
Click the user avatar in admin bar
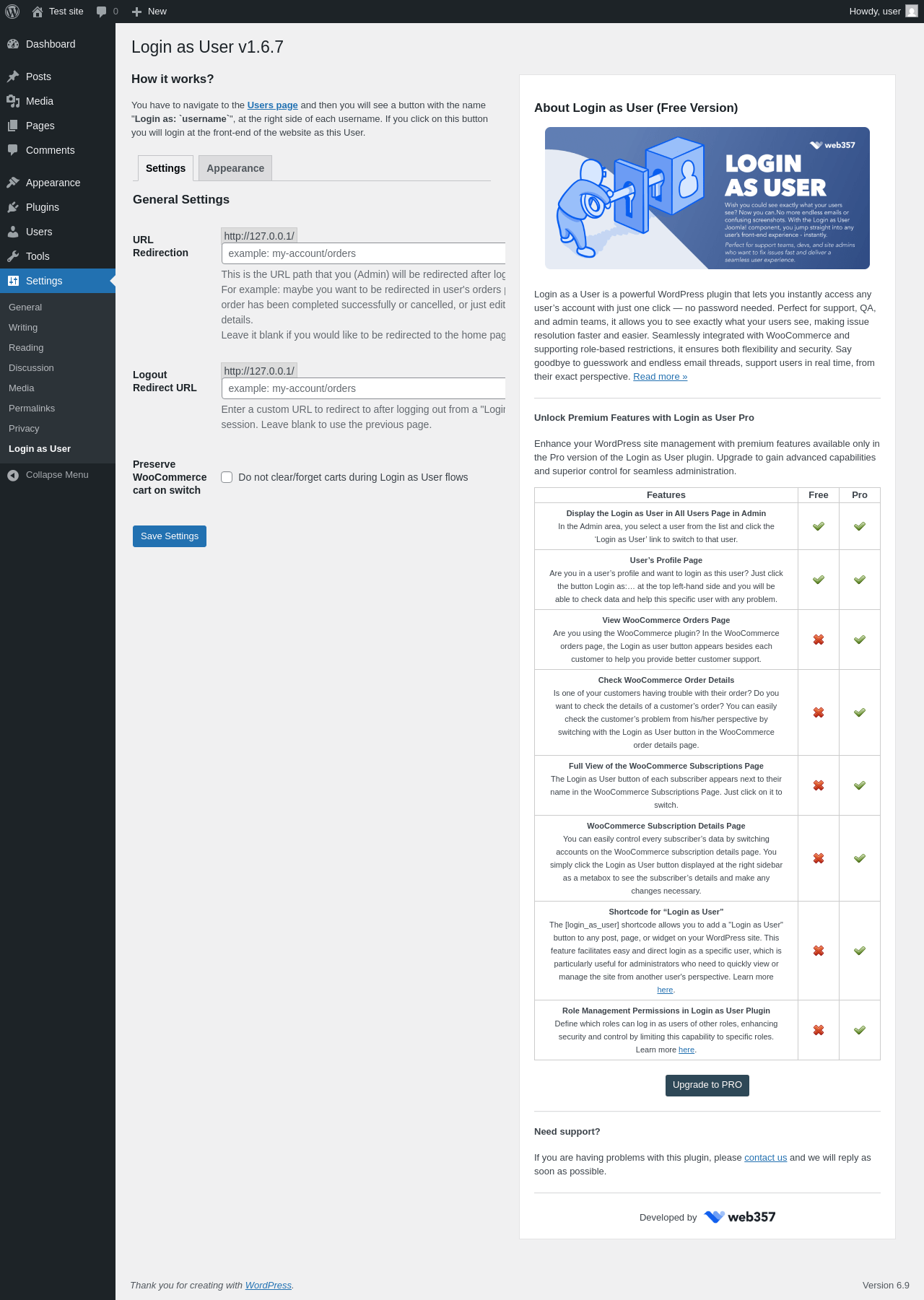point(912,12)
